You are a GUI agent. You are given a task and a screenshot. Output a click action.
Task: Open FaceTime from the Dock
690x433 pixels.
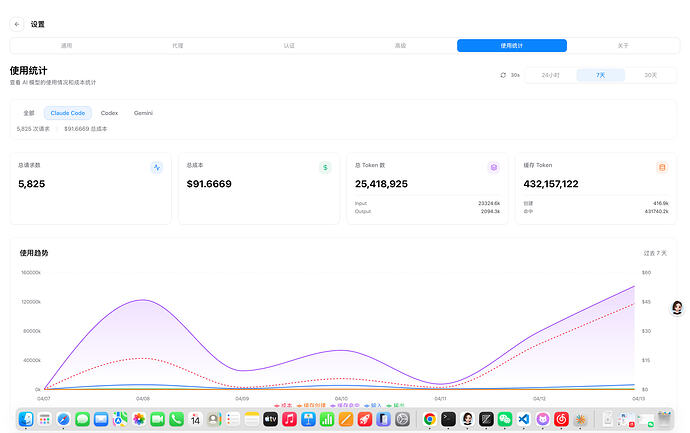[158, 419]
